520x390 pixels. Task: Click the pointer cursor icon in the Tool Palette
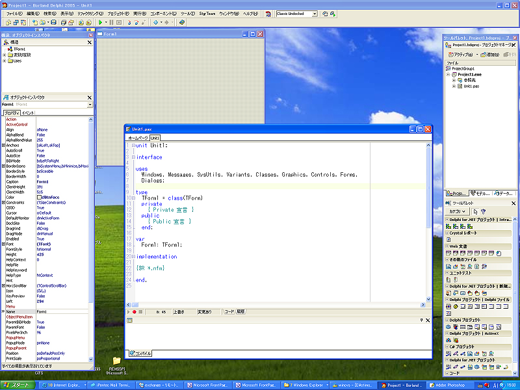click(476, 211)
